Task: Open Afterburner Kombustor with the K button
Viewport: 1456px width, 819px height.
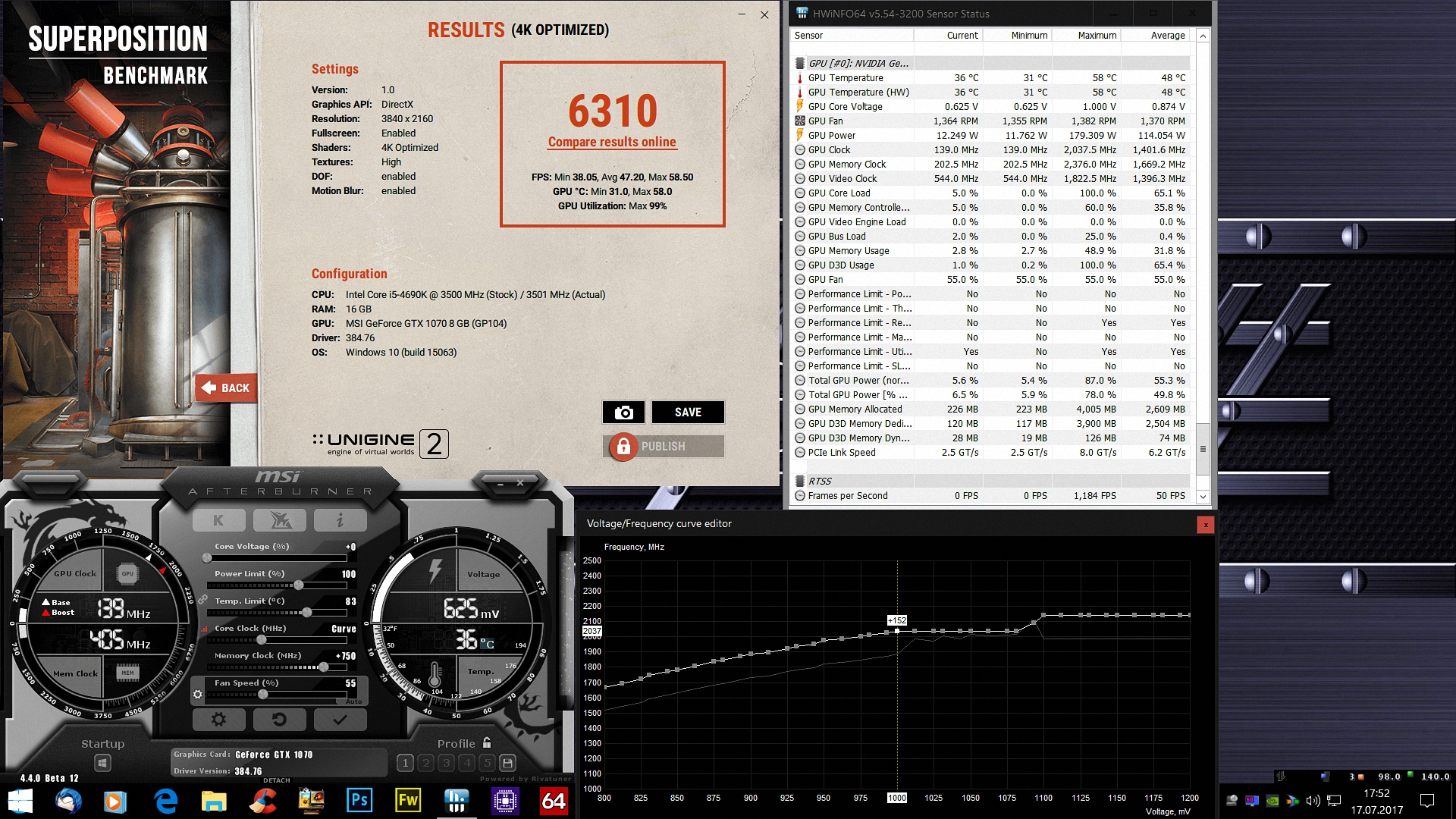Action: pyautogui.click(x=218, y=520)
